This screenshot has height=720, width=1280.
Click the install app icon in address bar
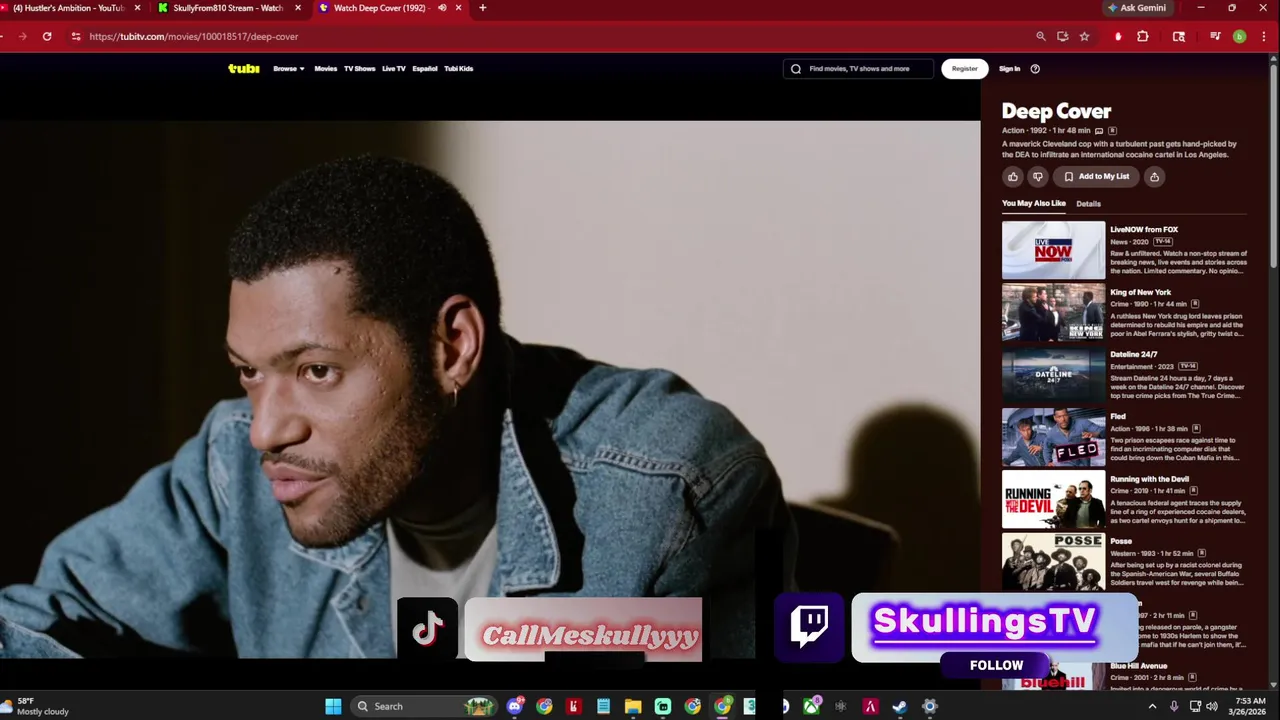pyautogui.click(x=1063, y=36)
